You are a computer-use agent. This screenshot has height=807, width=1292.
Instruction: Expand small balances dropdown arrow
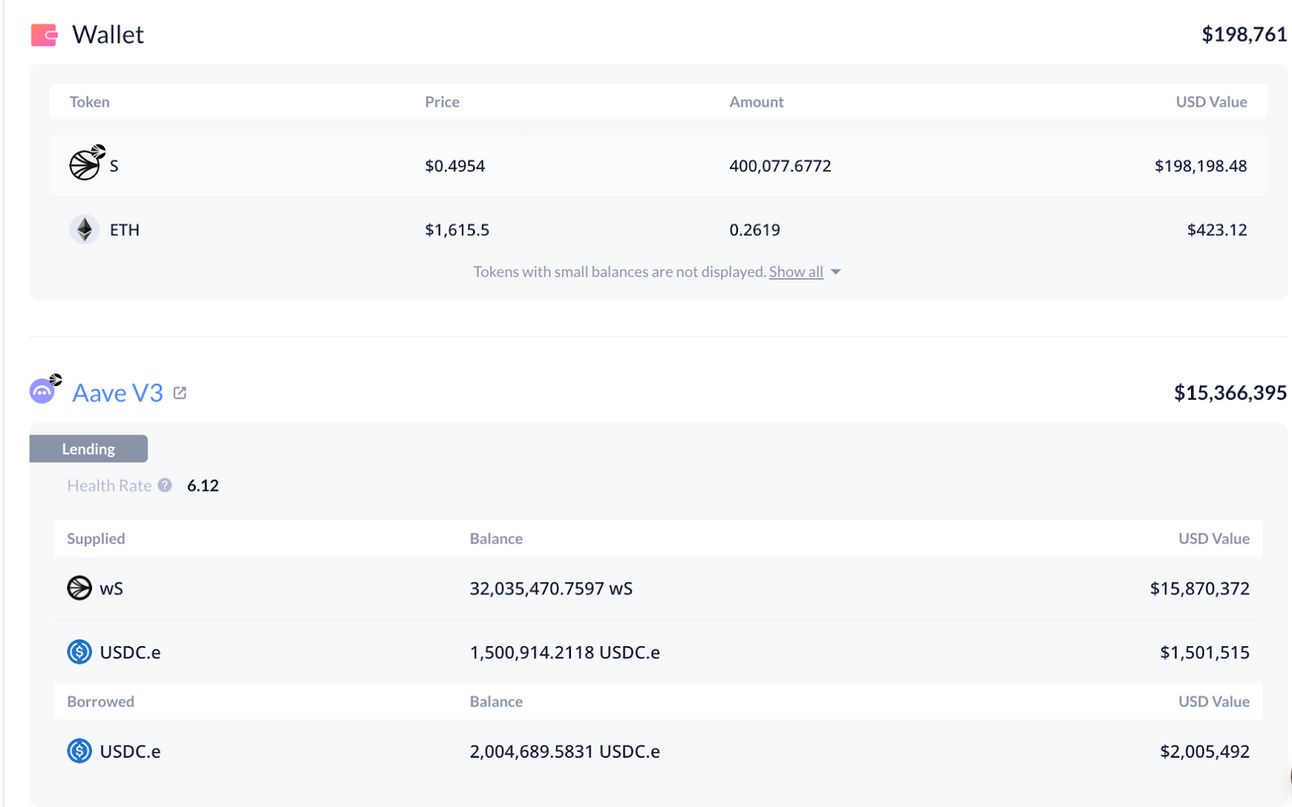click(x=836, y=272)
